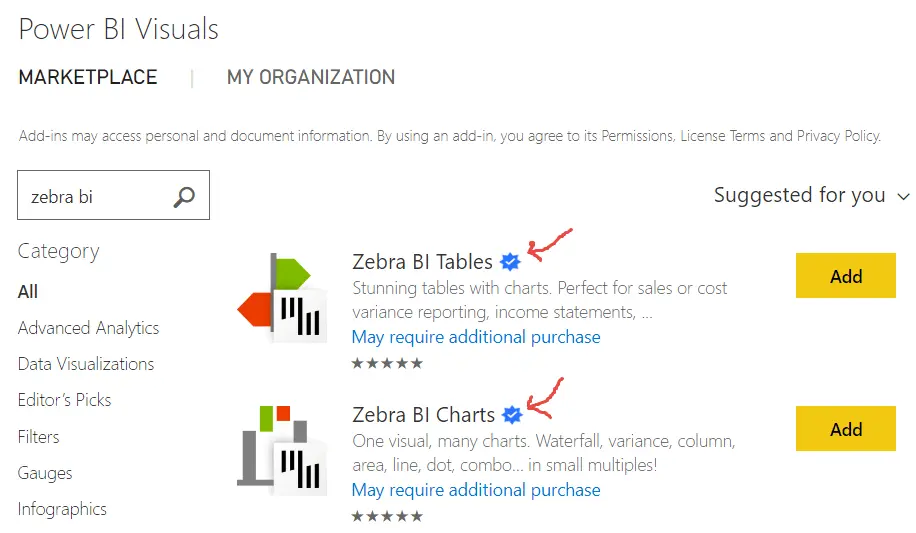Switch to the My Organization tab

pyautogui.click(x=311, y=77)
